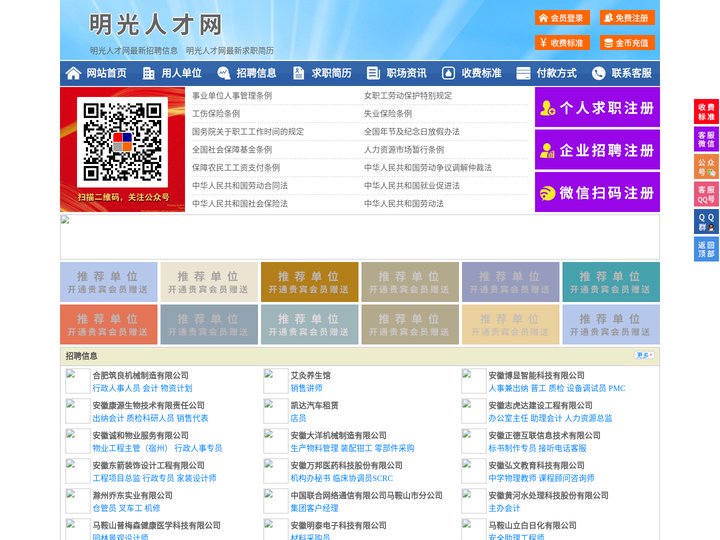Open 中华人民共和国就业促进法 link
Image resolution: width=720 pixels, height=540 pixels.
412,186
